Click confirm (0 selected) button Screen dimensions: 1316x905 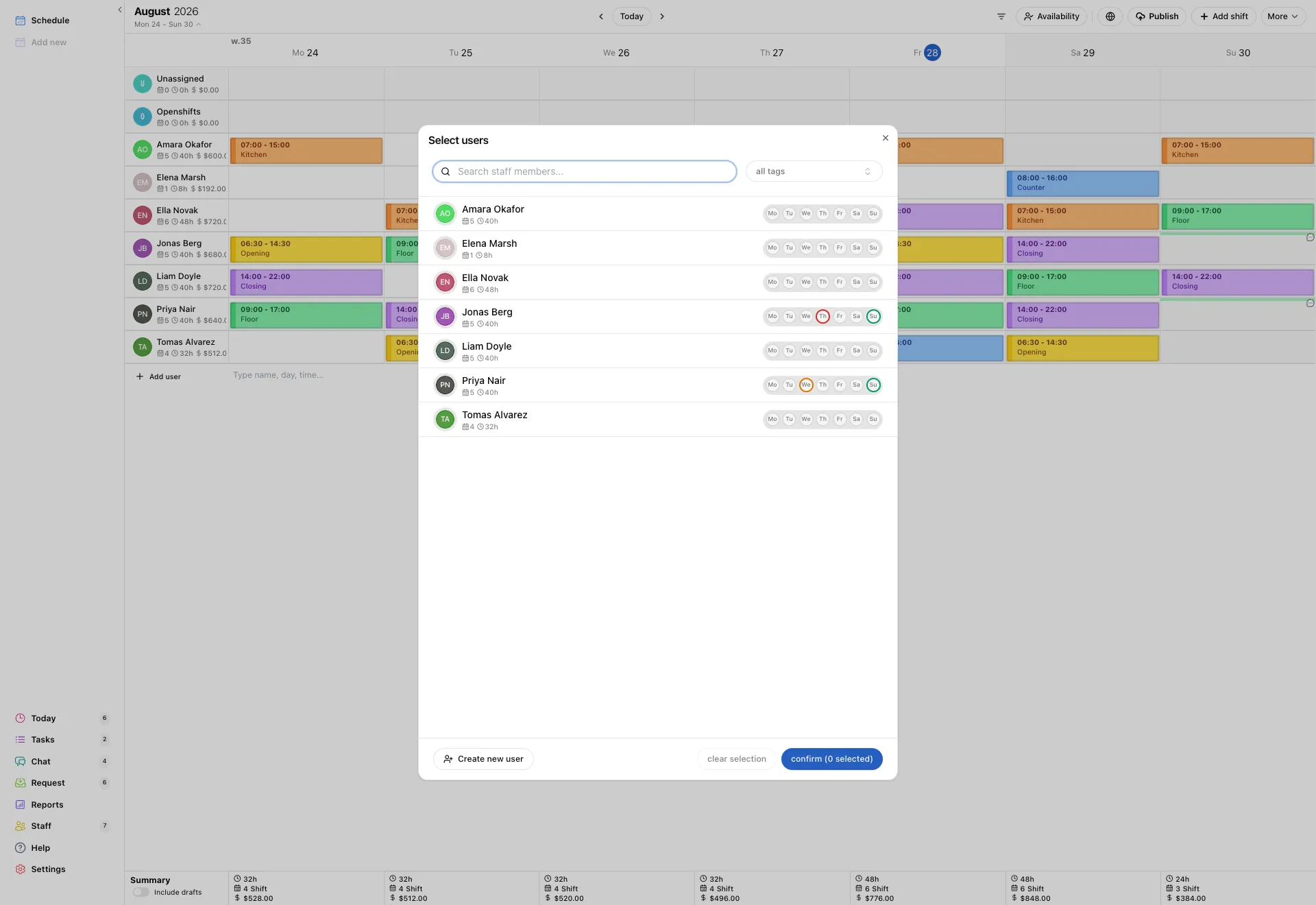coord(831,759)
